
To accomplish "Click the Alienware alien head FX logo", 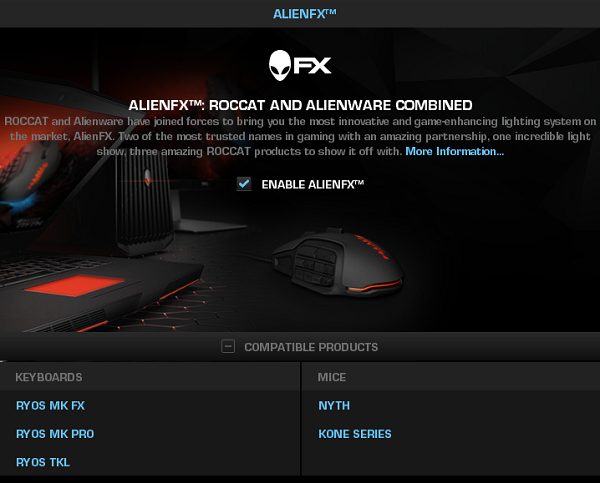I will pyautogui.click(x=300, y=65).
